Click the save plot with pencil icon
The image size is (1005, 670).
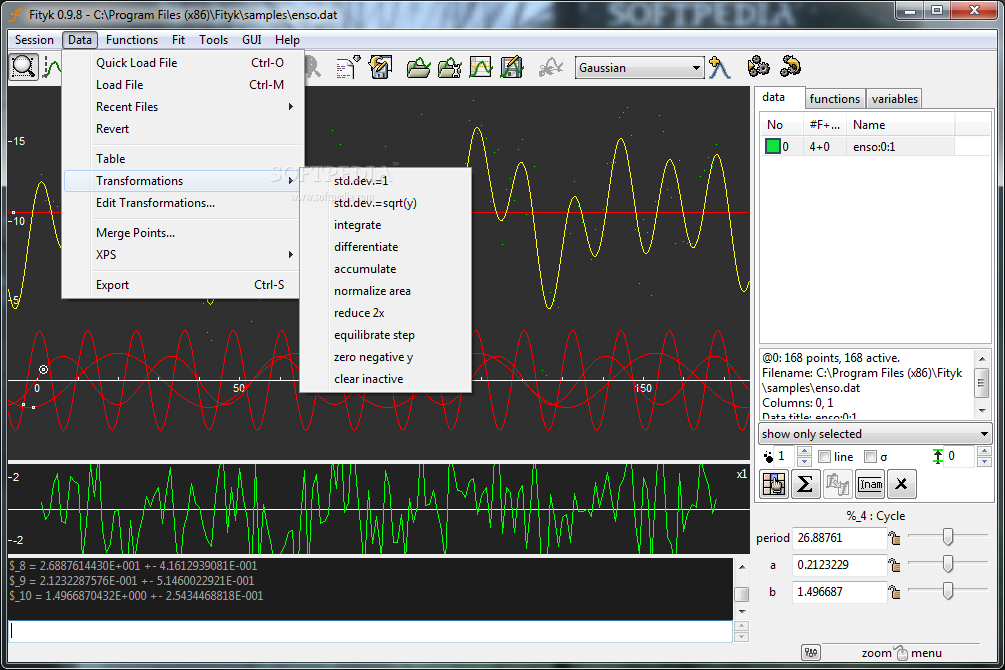[511, 67]
